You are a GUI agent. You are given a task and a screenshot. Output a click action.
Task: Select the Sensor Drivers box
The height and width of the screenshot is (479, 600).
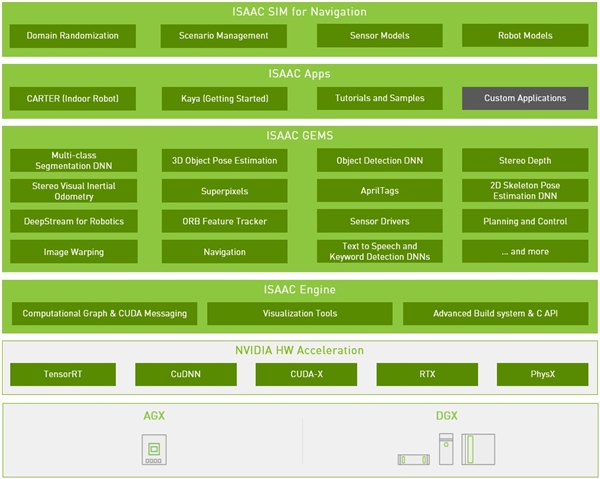pyautogui.click(x=380, y=221)
